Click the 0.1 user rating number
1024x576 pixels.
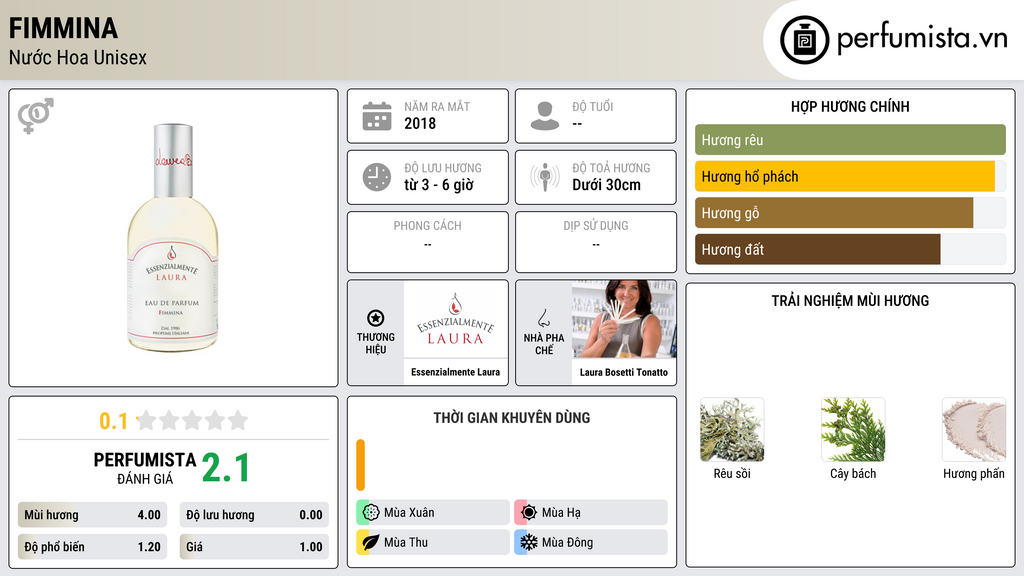114,421
